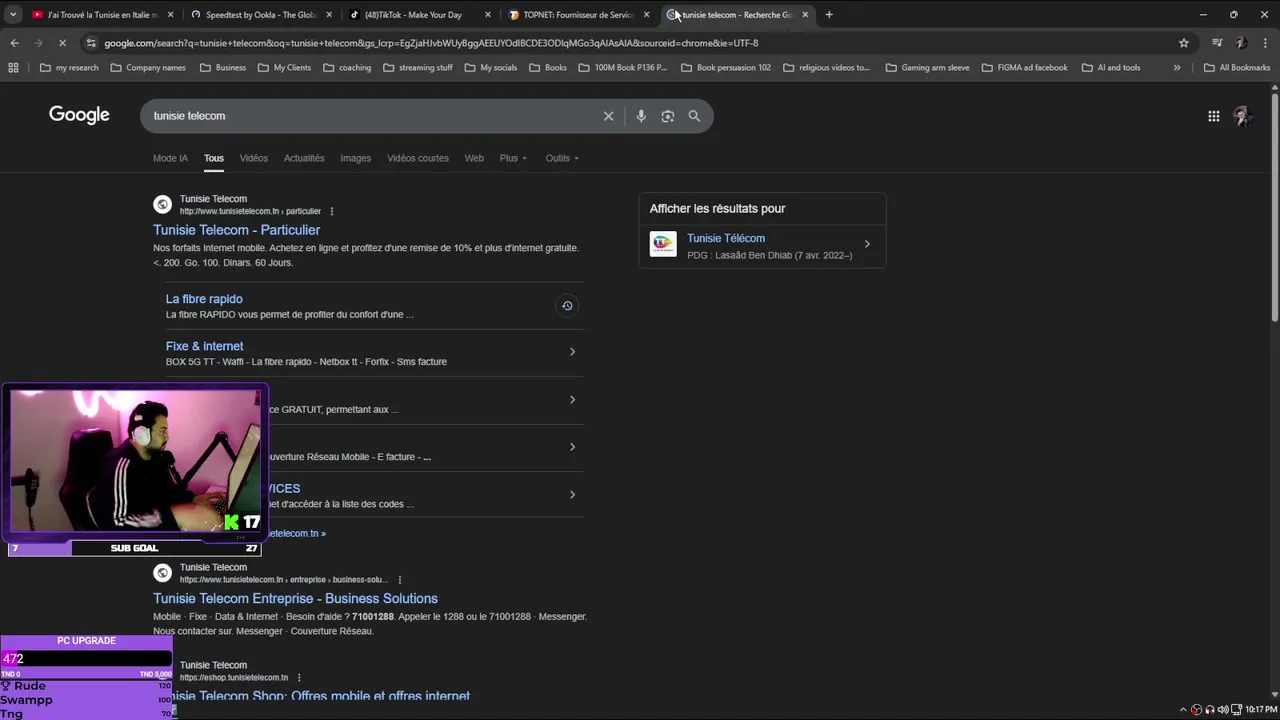The width and height of the screenshot is (1280, 720).
Task: Click the history clock icon beside La fibre rapido
Action: [567, 306]
